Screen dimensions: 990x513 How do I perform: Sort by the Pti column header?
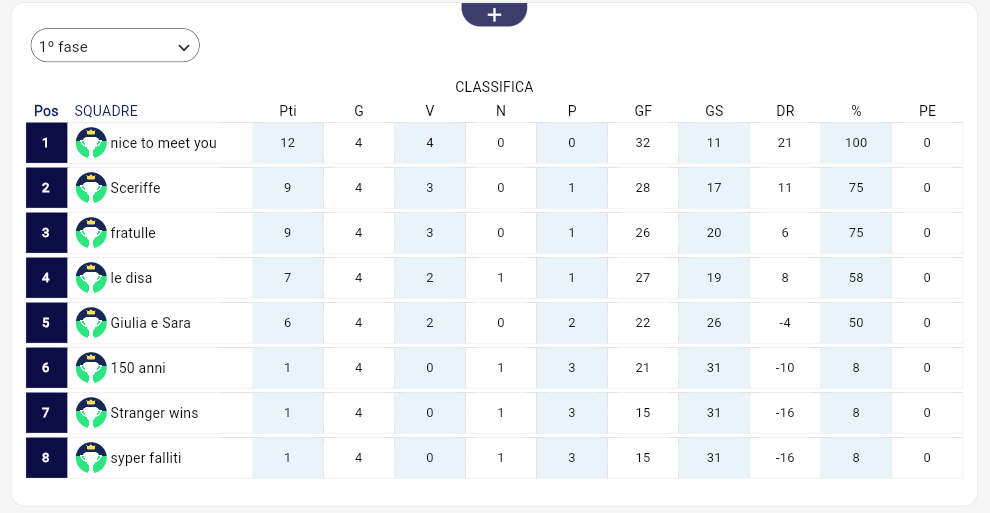(x=288, y=111)
